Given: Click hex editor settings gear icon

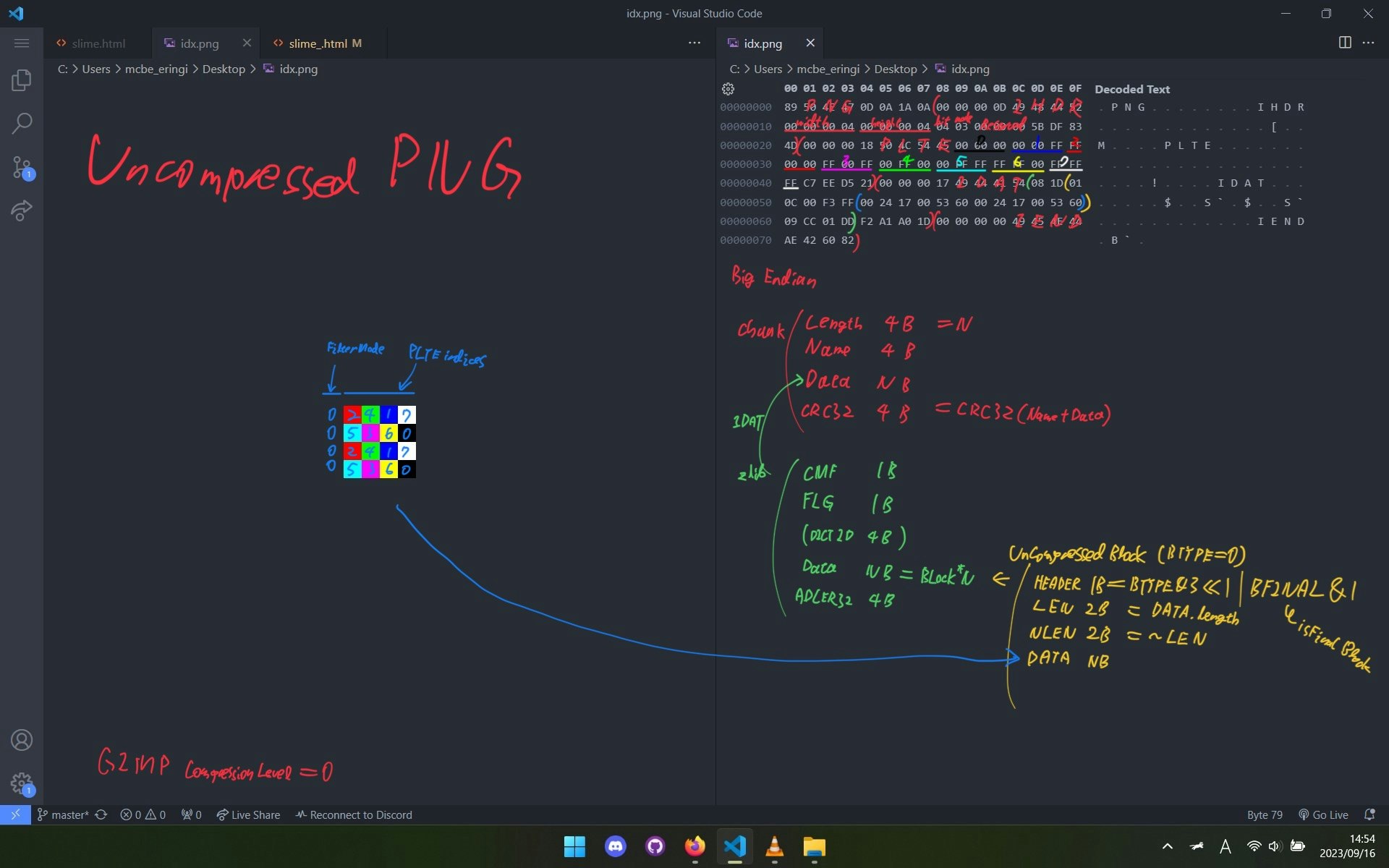Looking at the screenshot, I should click(x=728, y=89).
